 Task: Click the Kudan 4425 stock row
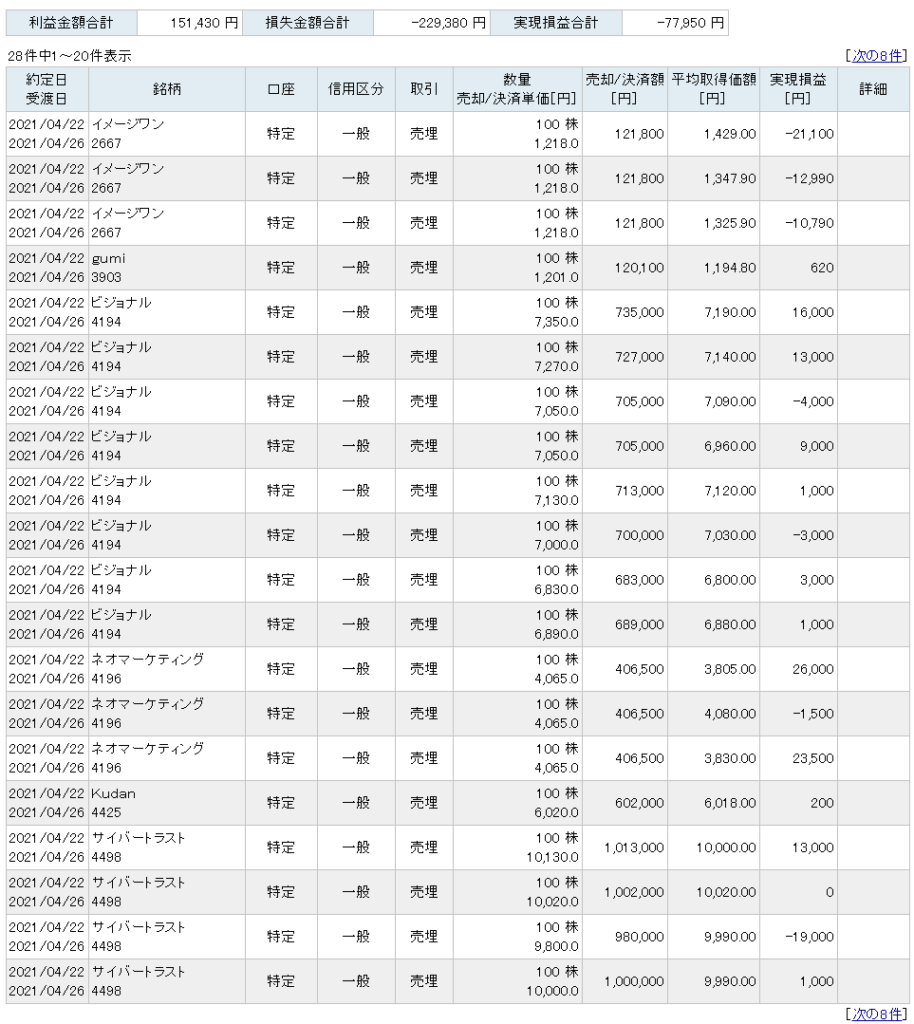[456, 803]
